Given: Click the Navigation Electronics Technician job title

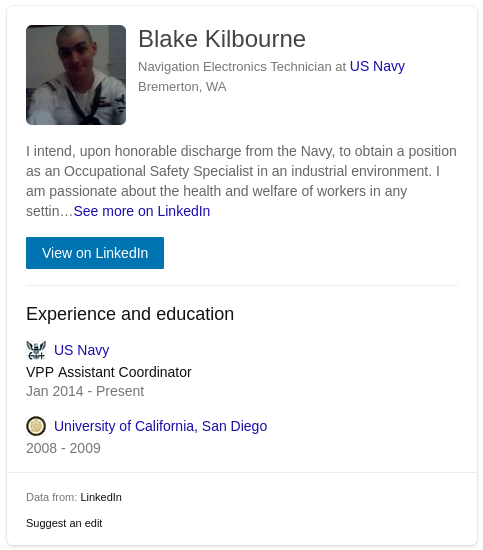Looking at the screenshot, I should click(234, 67).
